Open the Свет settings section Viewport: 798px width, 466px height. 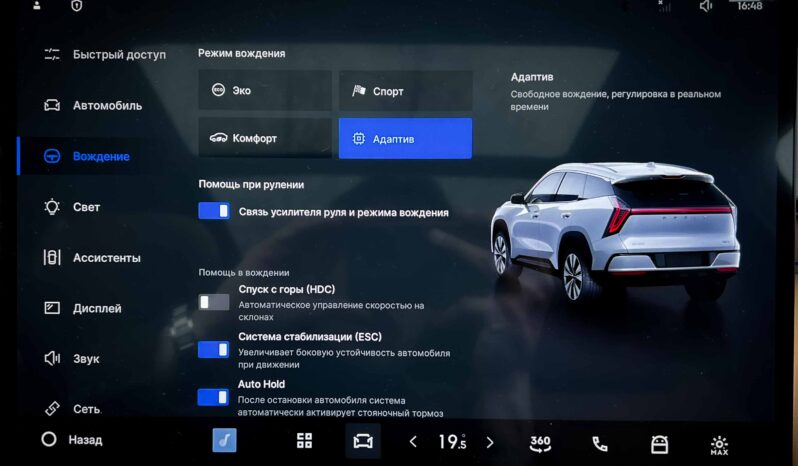point(72,207)
